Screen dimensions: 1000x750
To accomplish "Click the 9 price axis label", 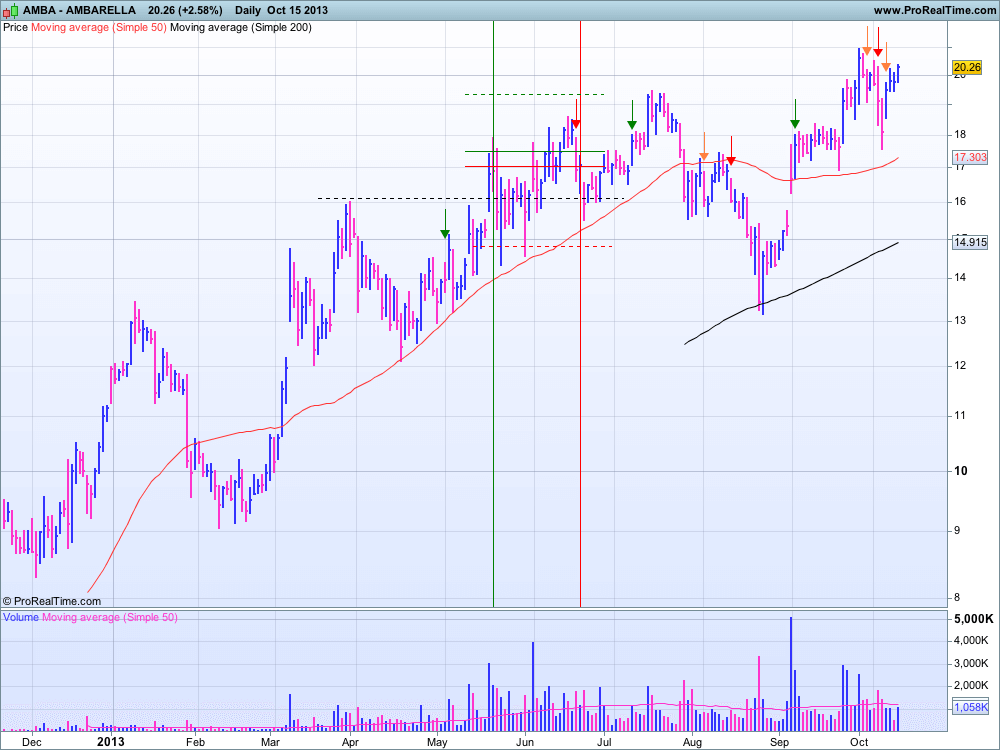I will pyautogui.click(x=957, y=531).
